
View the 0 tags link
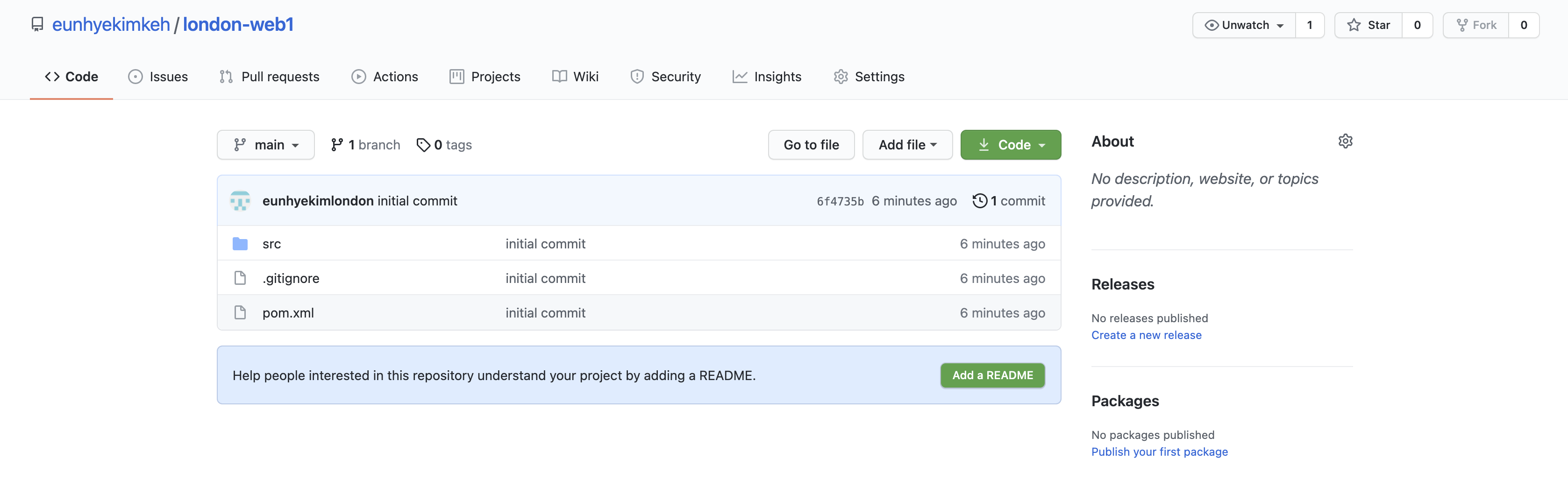click(444, 145)
